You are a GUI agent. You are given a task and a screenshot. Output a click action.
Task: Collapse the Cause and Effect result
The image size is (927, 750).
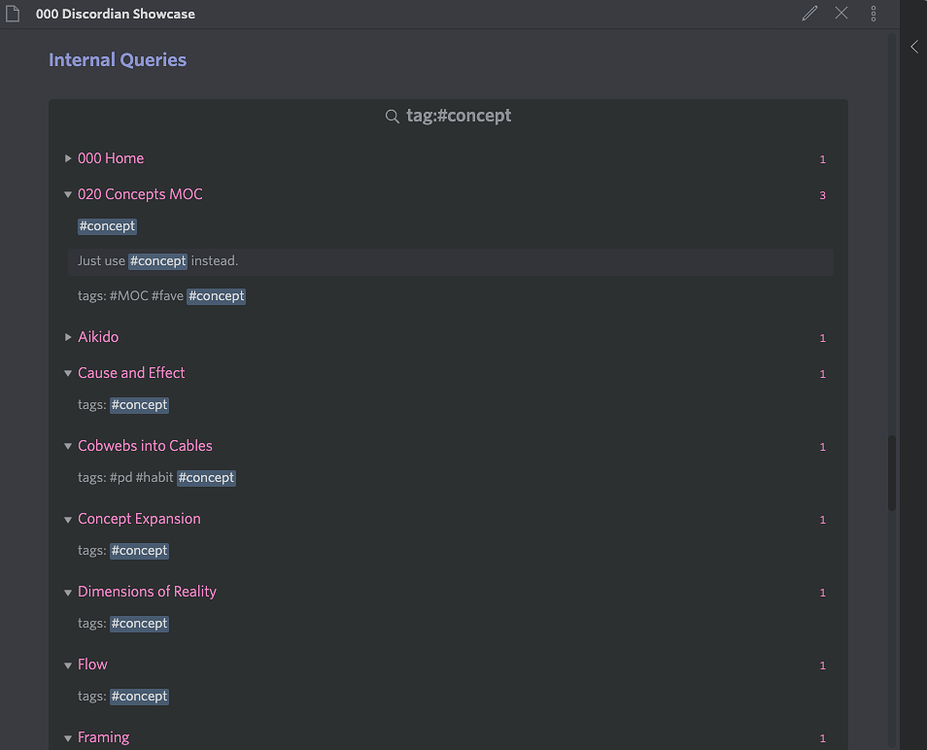[x=67, y=373]
